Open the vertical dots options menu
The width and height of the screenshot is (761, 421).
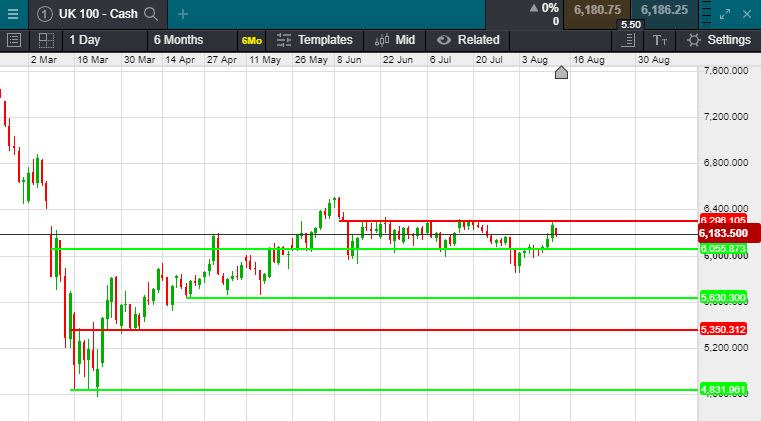tap(707, 14)
